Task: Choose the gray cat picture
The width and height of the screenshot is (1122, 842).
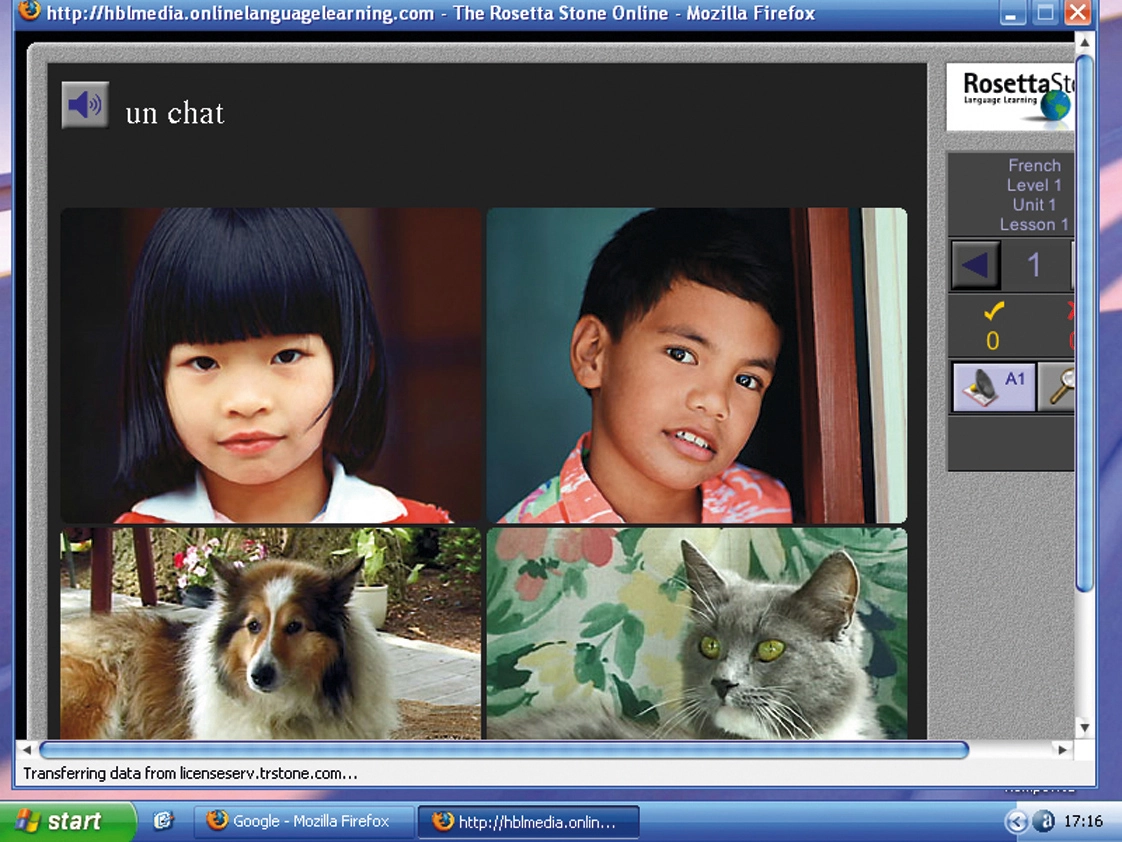Action: (696, 633)
